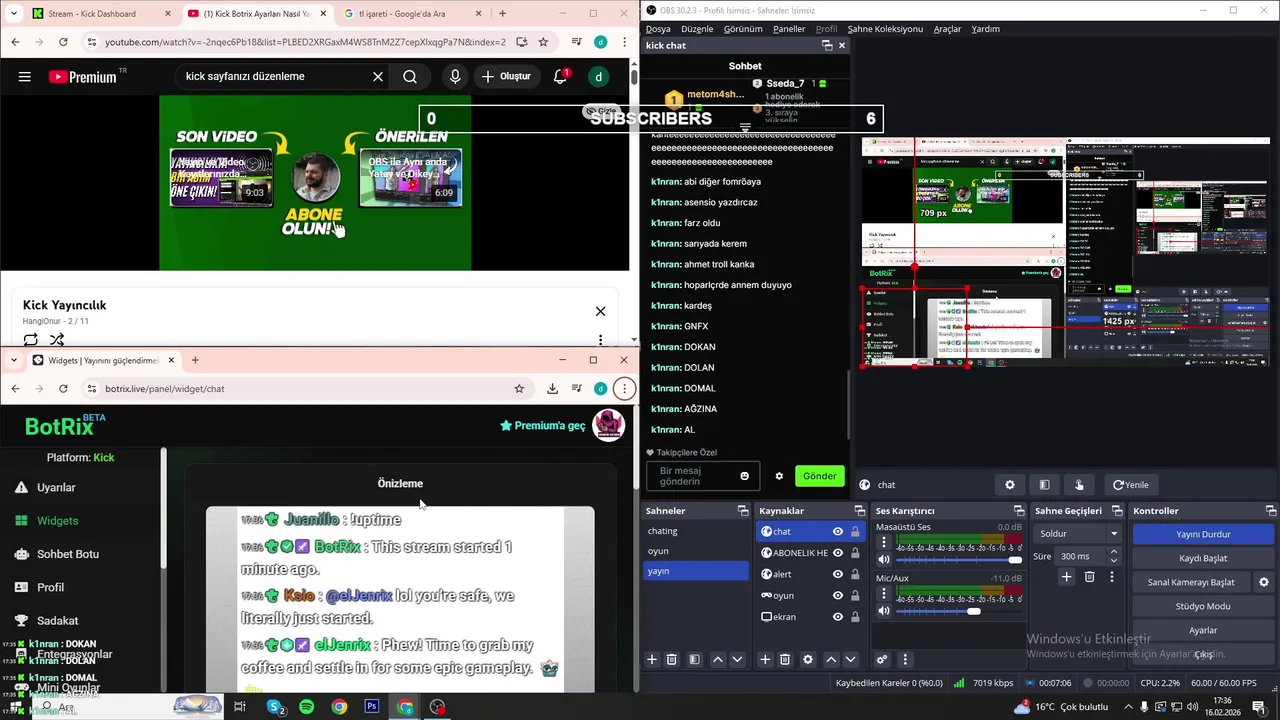Click Gönder button in Kick chat

[x=819, y=476]
